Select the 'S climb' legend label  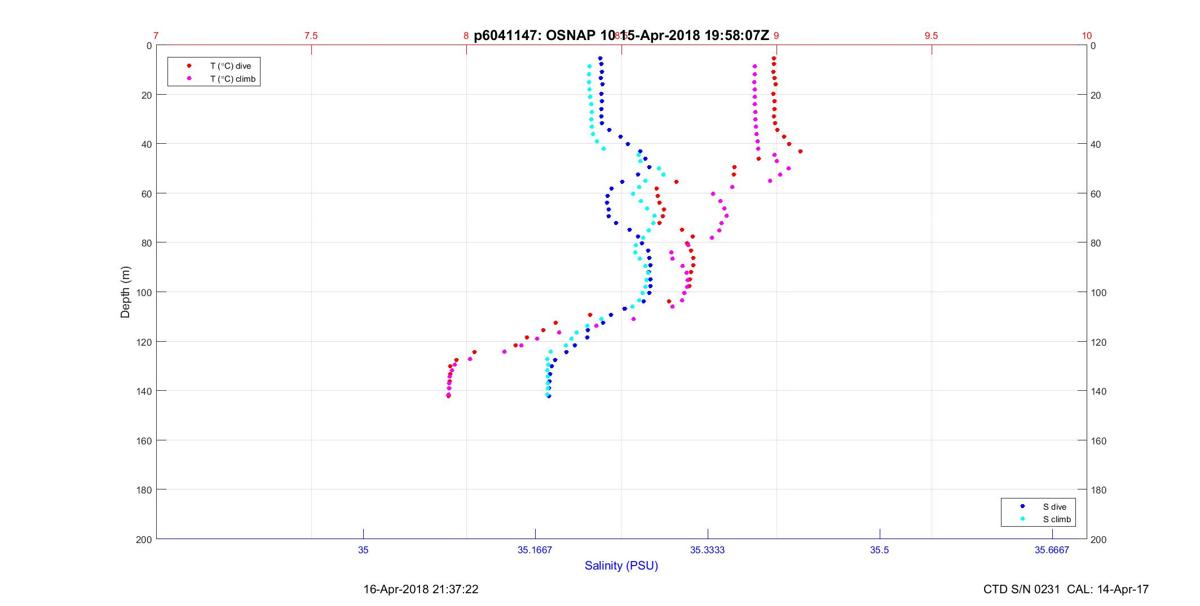1057,519
